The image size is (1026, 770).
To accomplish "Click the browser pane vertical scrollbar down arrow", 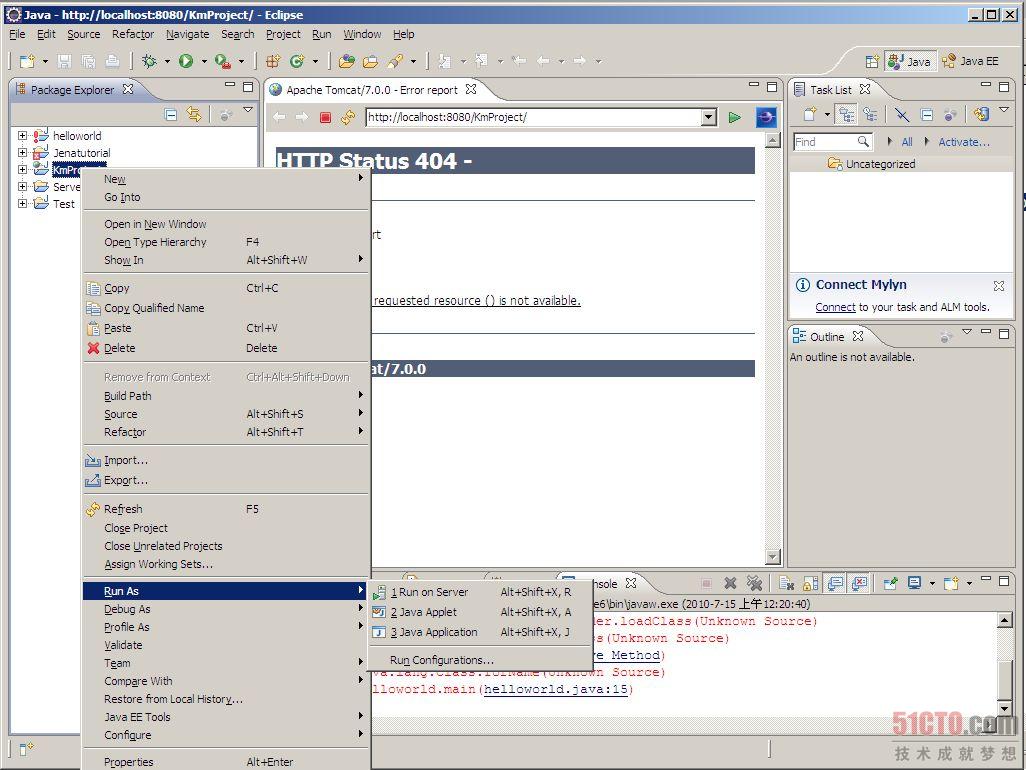I will pyautogui.click(x=773, y=557).
